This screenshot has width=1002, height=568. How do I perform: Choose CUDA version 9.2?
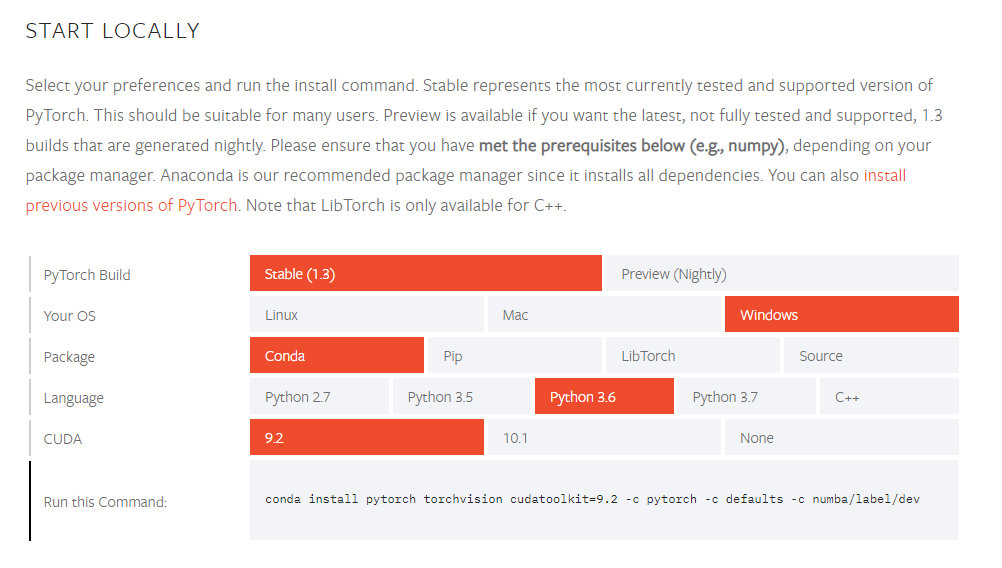click(367, 437)
